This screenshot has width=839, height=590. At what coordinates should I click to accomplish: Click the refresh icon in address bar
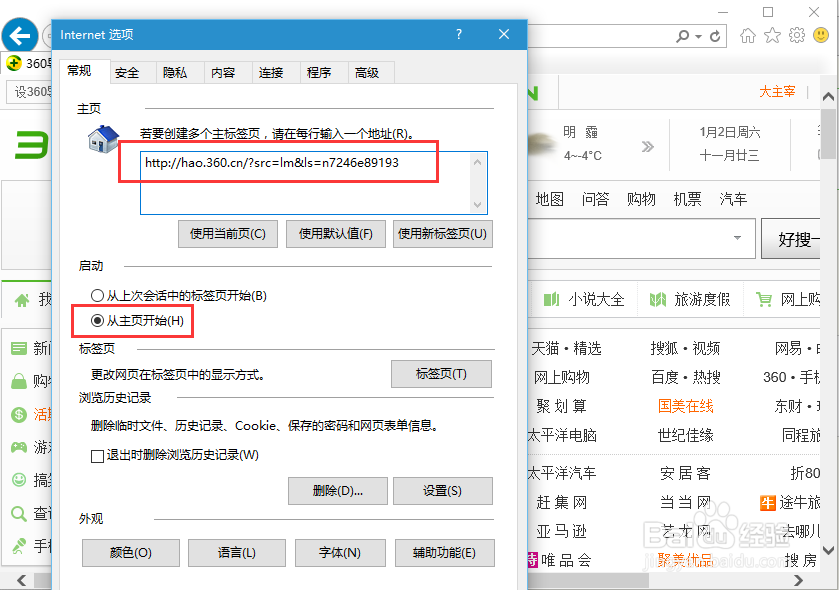click(x=715, y=36)
